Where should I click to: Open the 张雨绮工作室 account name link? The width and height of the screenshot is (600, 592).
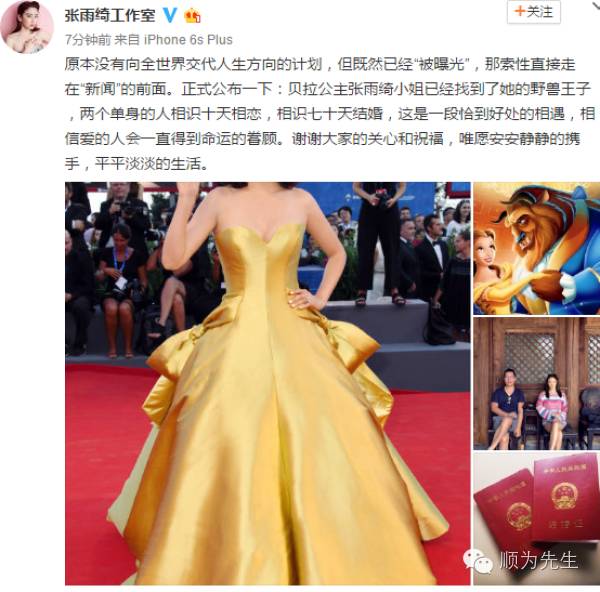coord(110,16)
